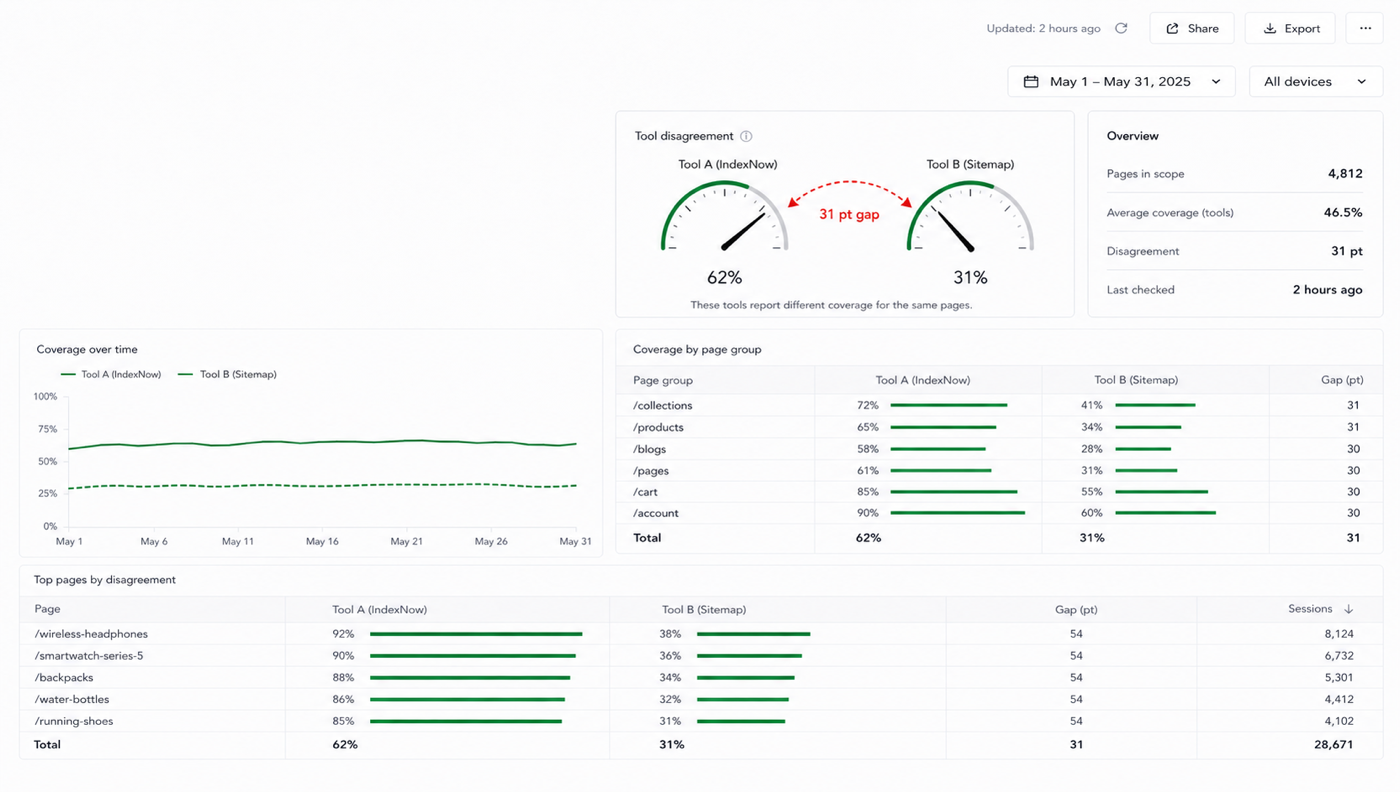Click the Tool A IndexNow gauge
Screen dimensions: 1400x792
click(x=724, y=216)
